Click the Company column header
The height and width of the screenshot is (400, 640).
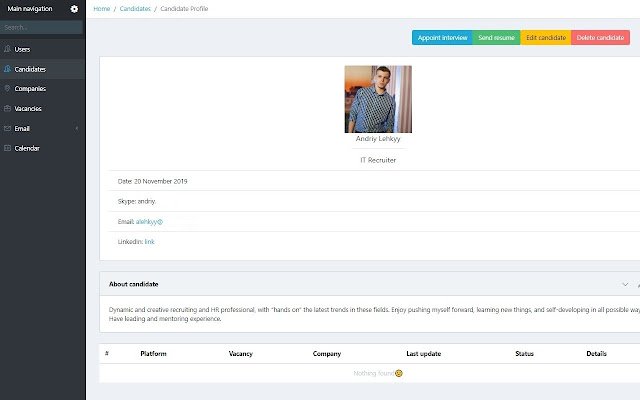(x=327, y=353)
